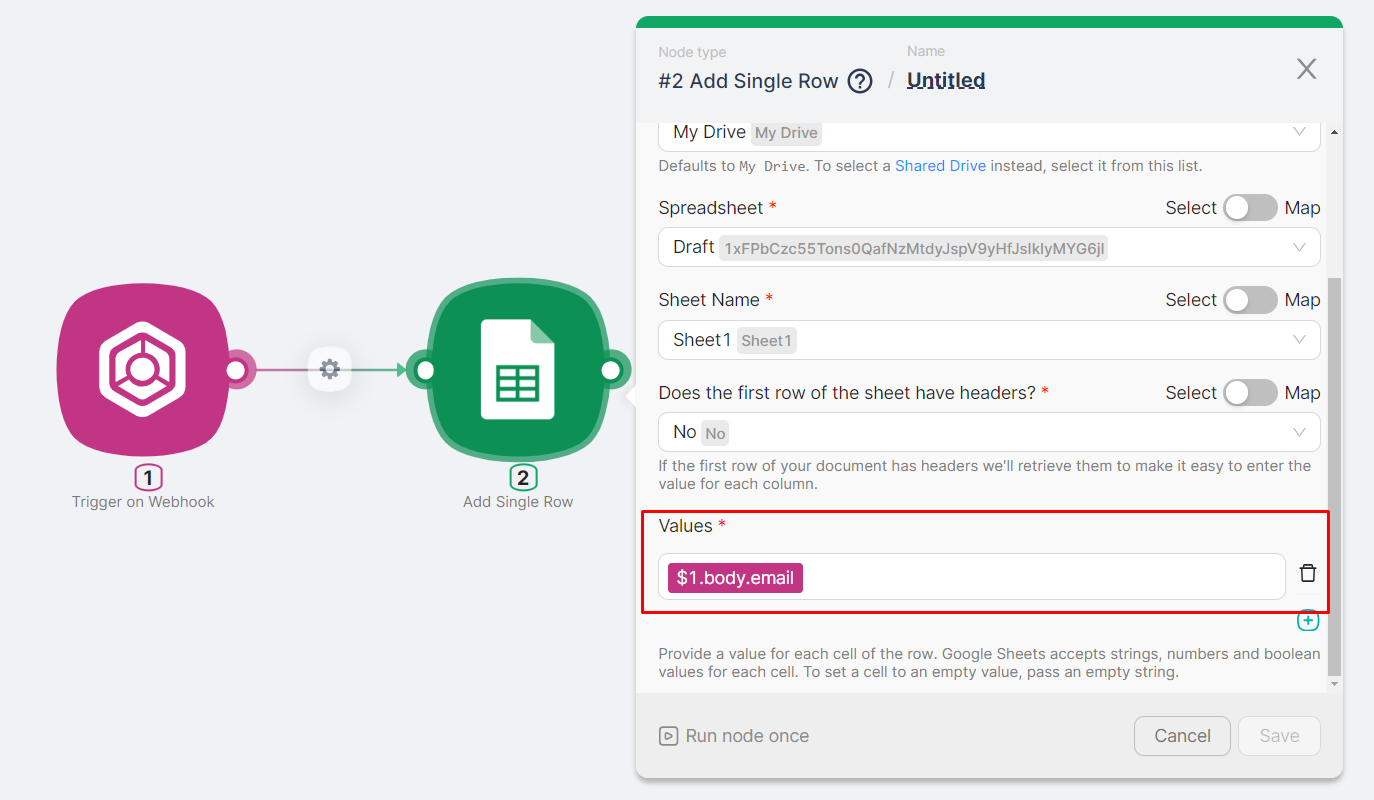Toggle Sheet Name Select/Map switch

pos(1250,300)
